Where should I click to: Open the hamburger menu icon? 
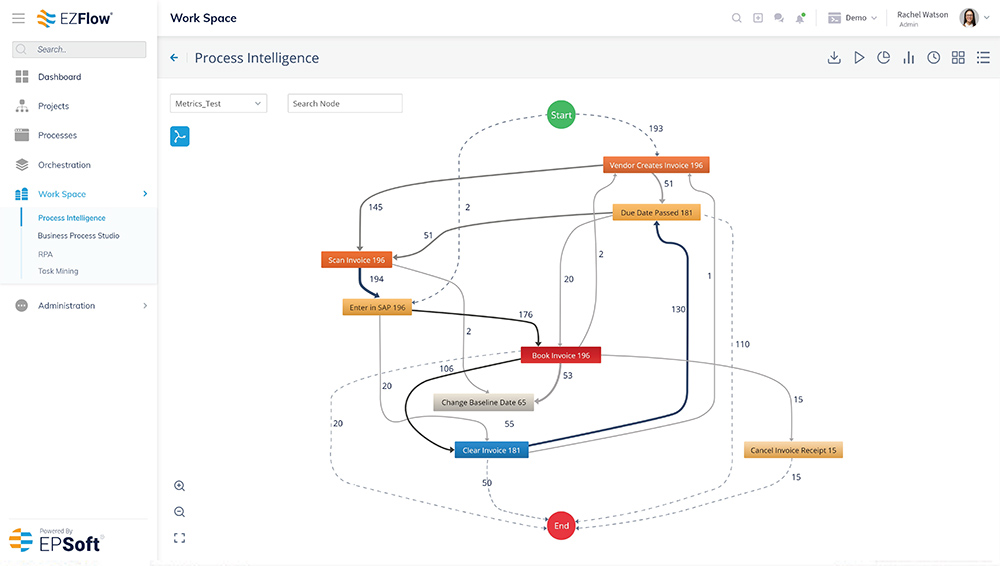coord(18,18)
